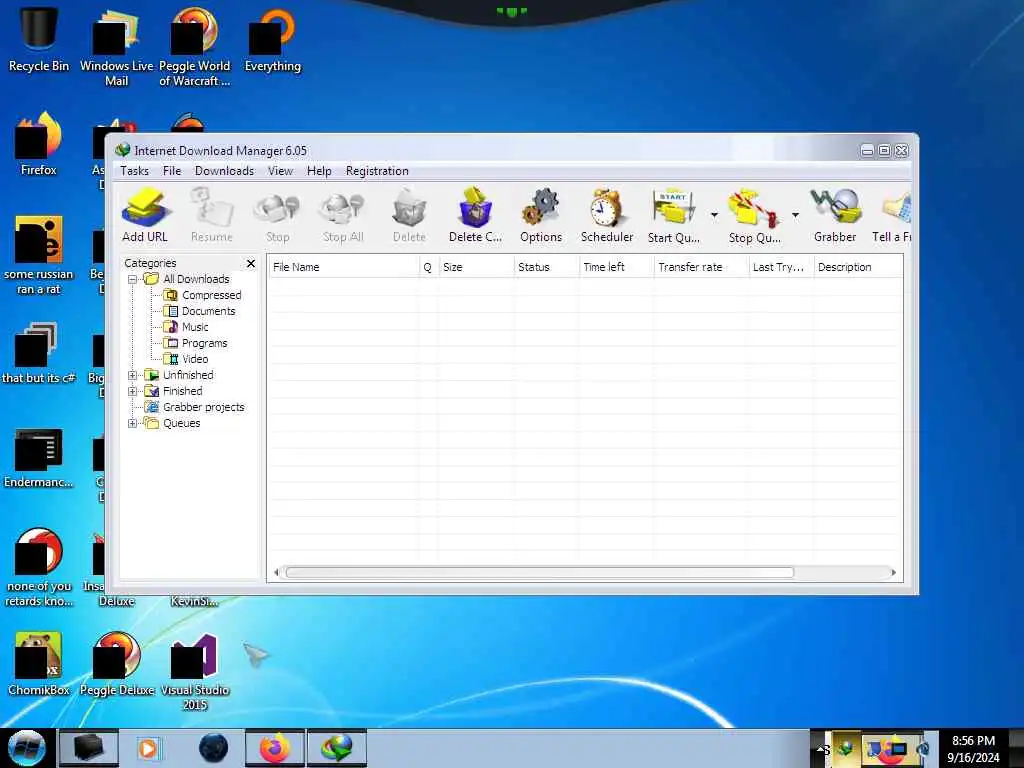
Task: Open the Start Queue dropdown arrow
Action: pyautogui.click(x=714, y=215)
